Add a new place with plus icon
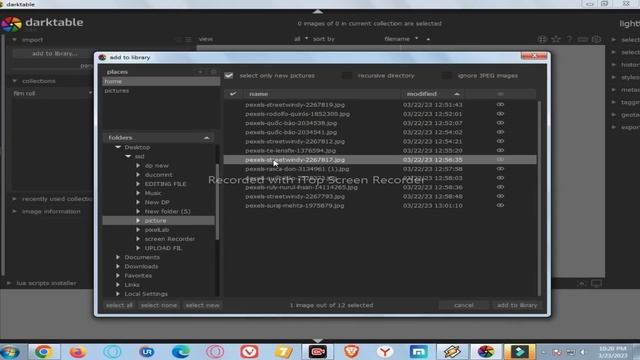This screenshot has width=640, height=360. [200, 72]
